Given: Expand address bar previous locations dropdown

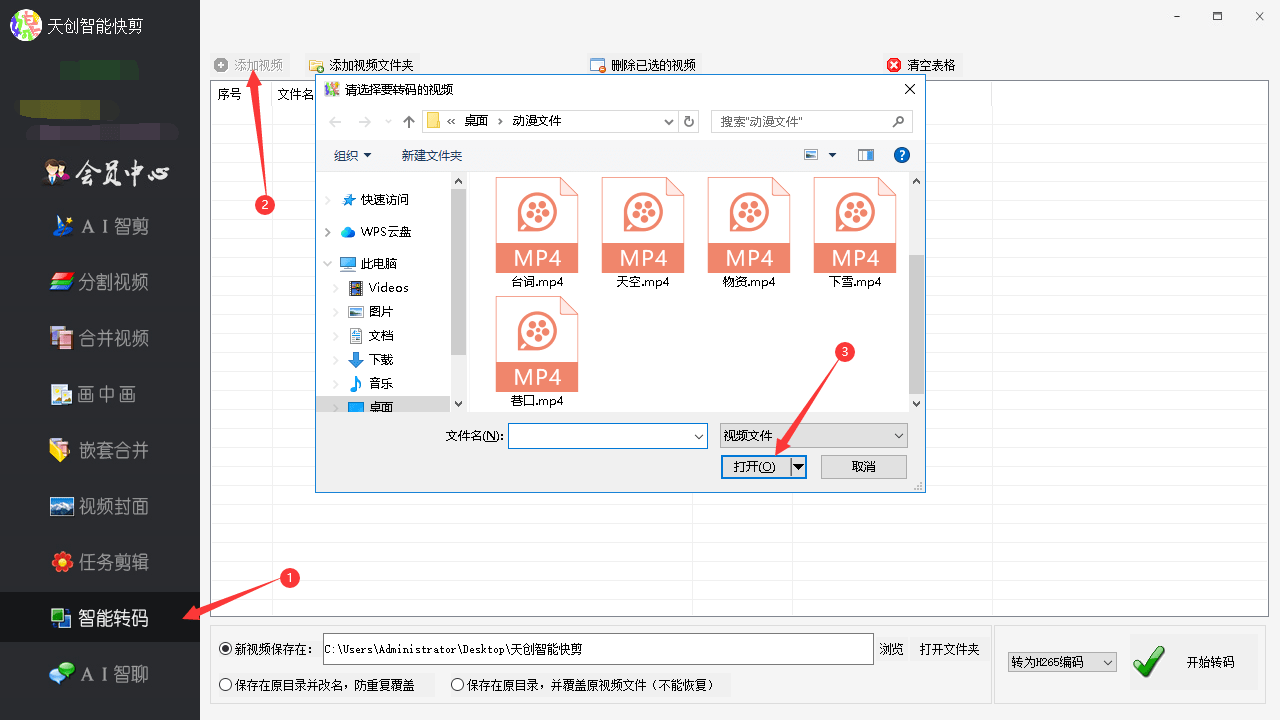Looking at the screenshot, I should [x=669, y=121].
